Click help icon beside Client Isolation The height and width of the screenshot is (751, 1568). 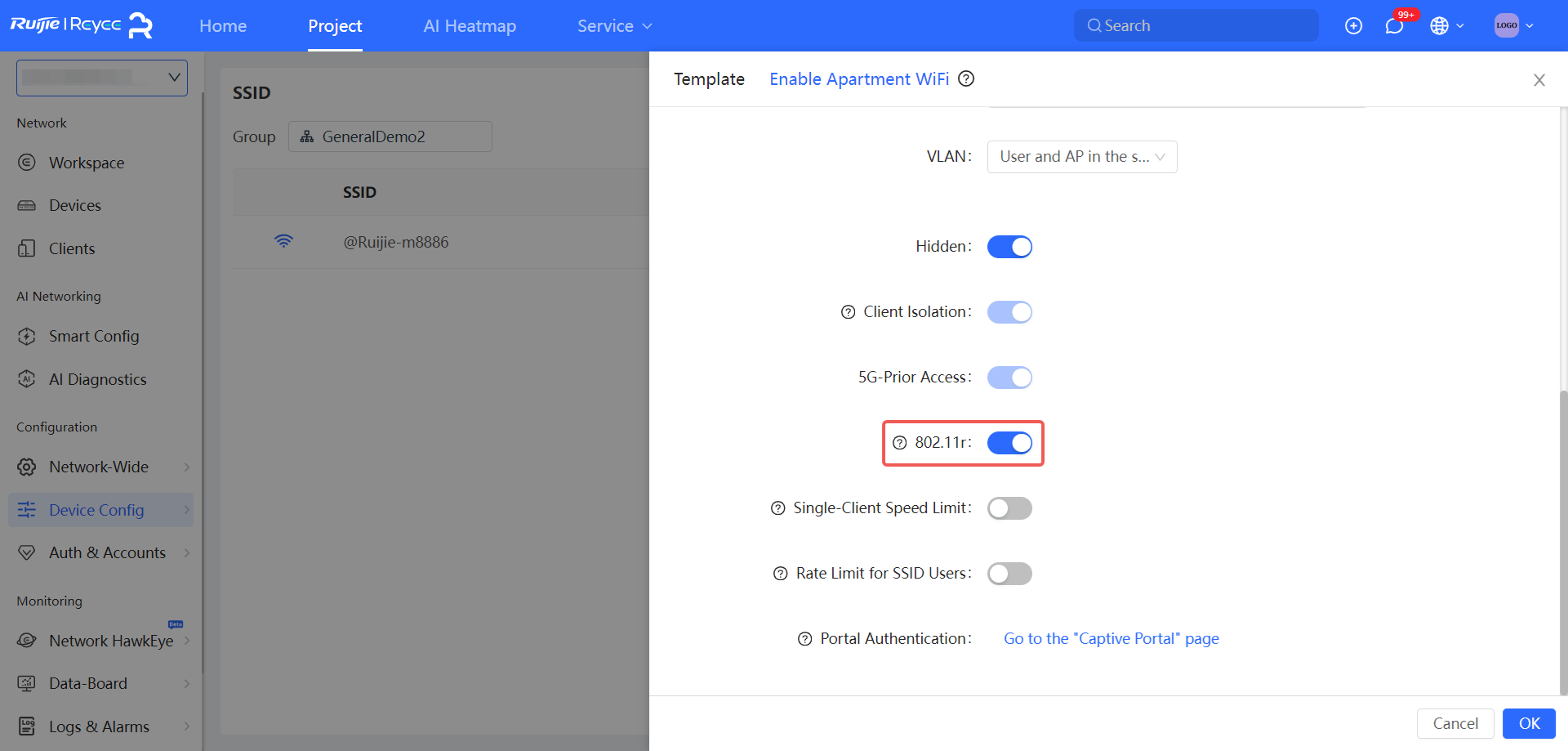[x=848, y=312]
